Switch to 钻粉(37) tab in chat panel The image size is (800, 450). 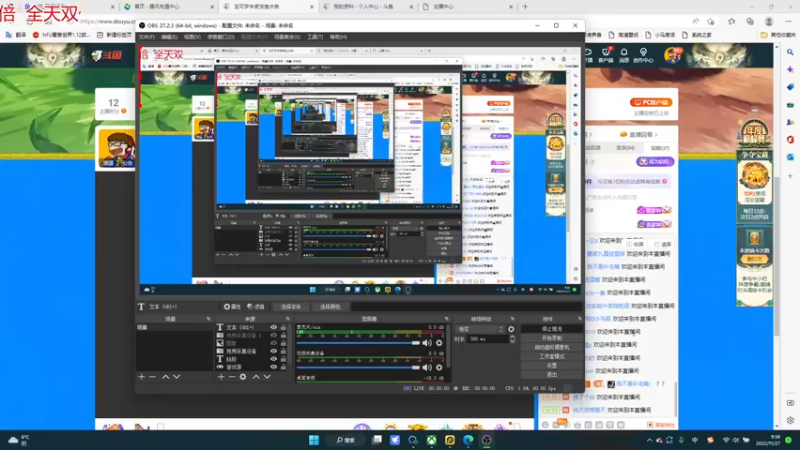(x=660, y=148)
